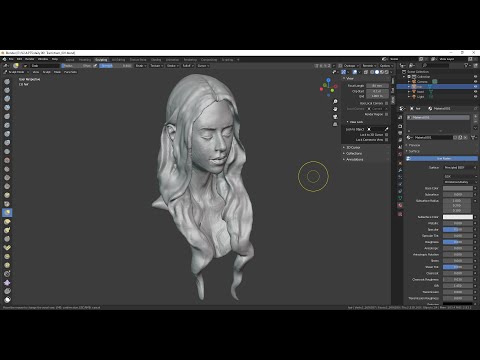Screen dimensions: 480x360
Task: Open the Surface Principled BSDF shader selector
Action: (x=459, y=167)
